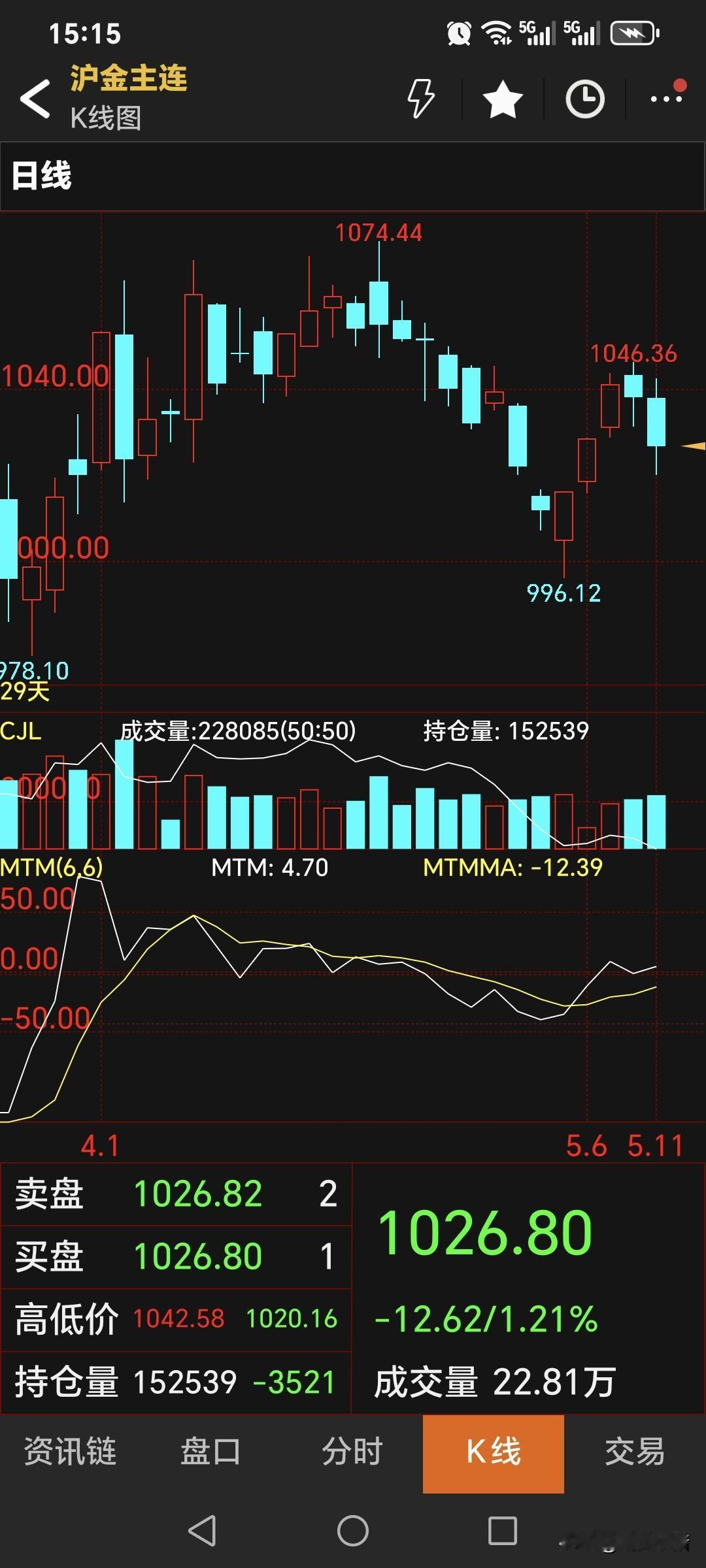Tap the 29天 day count label
The image size is (706, 1568).
click(25, 691)
